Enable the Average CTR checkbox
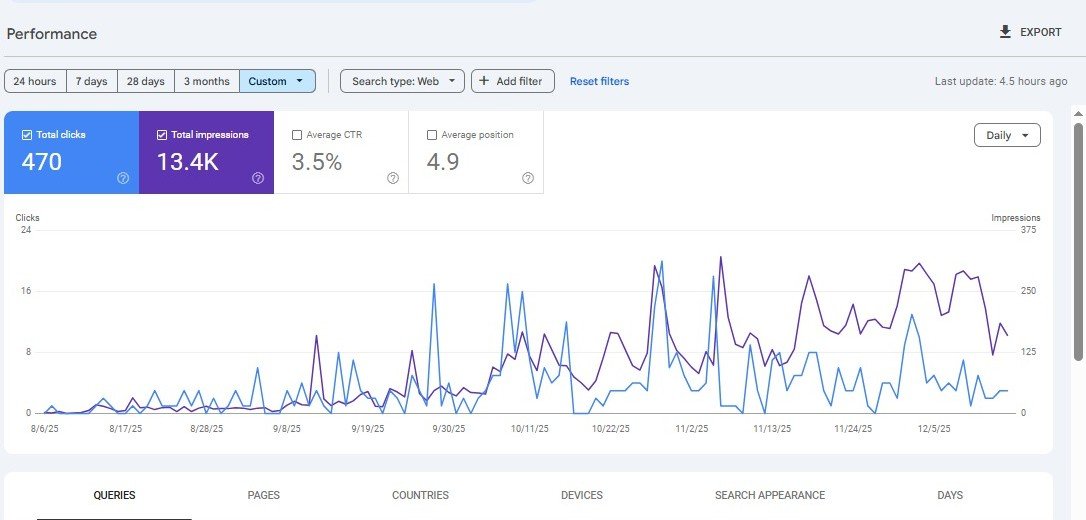 pos(297,135)
